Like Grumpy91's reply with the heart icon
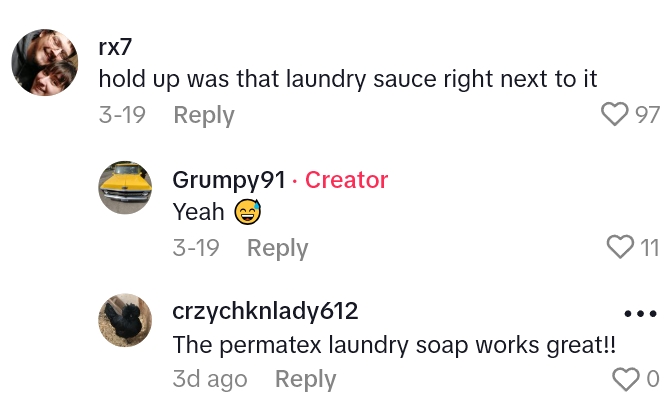Image resolution: width=668 pixels, height=409 pixels. click(x=620, y=247)
